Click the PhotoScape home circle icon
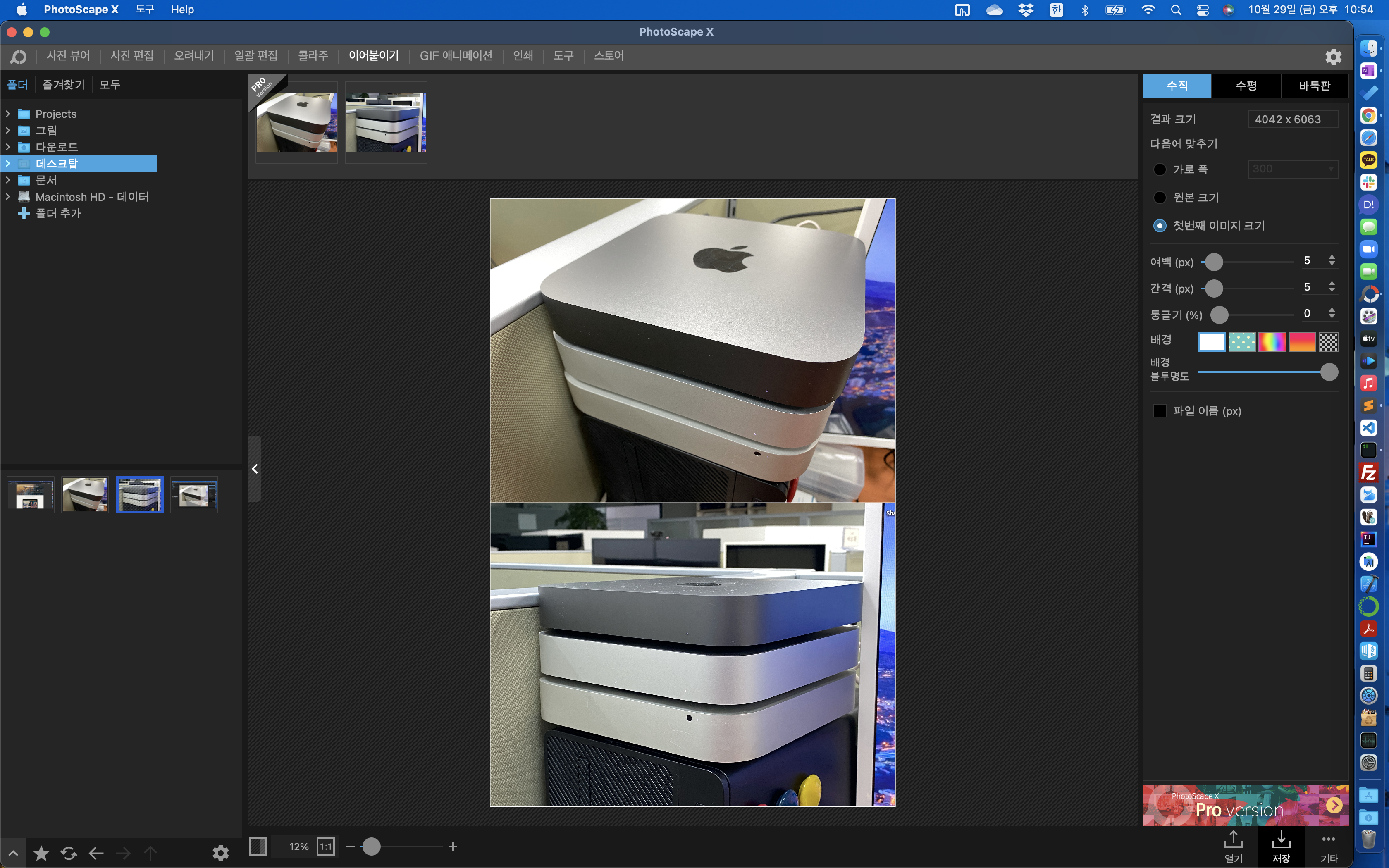Image resolution: width=1389 pixels, height=868 pixels. tap(18, 57)
